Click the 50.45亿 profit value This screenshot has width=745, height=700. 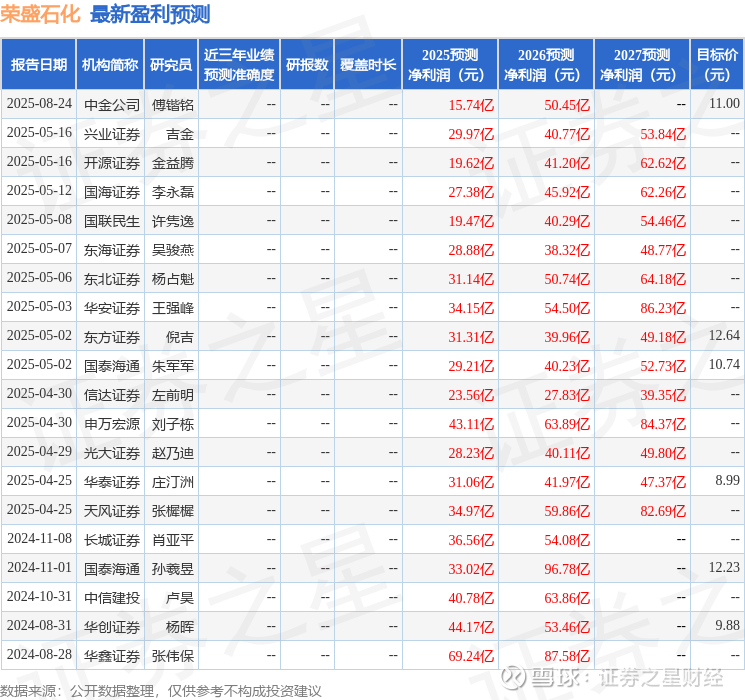[567, 105]
